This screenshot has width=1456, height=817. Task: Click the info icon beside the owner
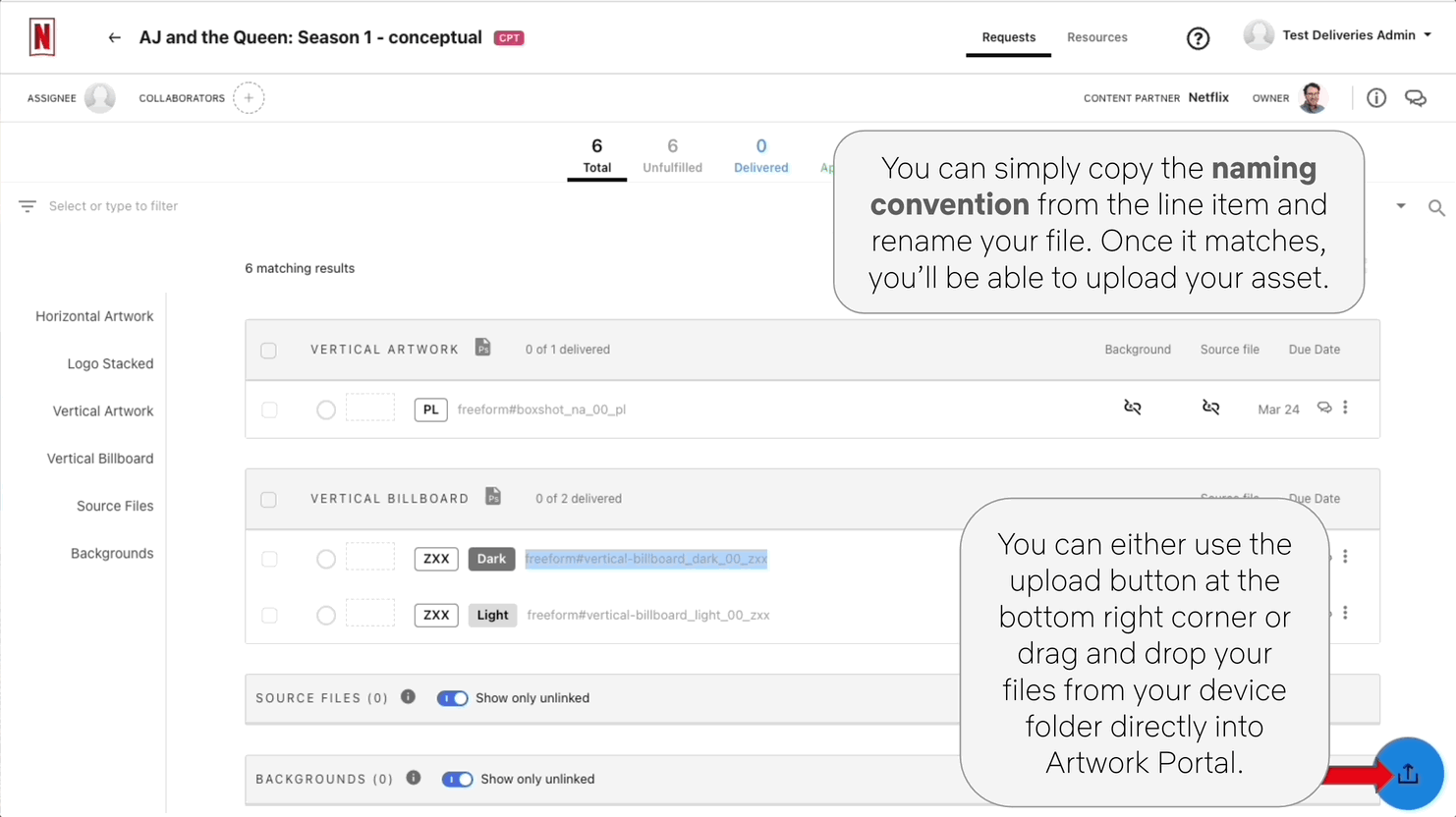coord(1375,97)
